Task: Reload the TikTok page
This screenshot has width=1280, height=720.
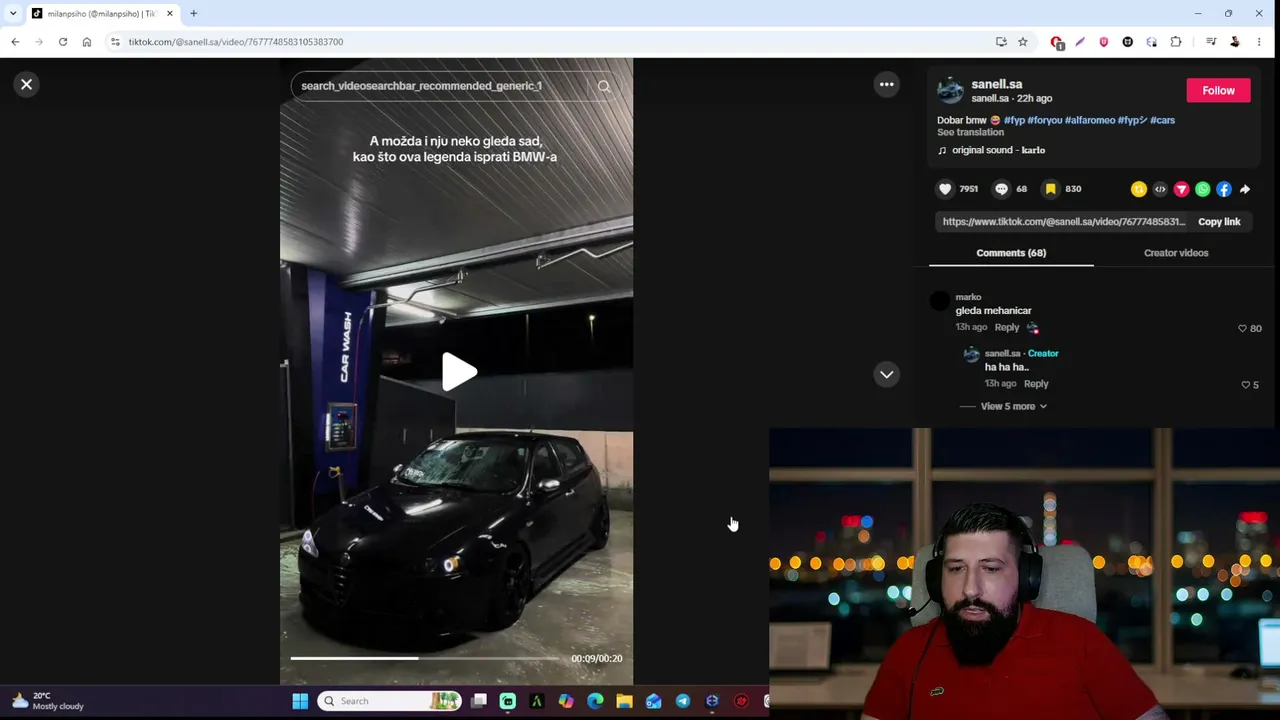Action: click(x=63, y=42)
